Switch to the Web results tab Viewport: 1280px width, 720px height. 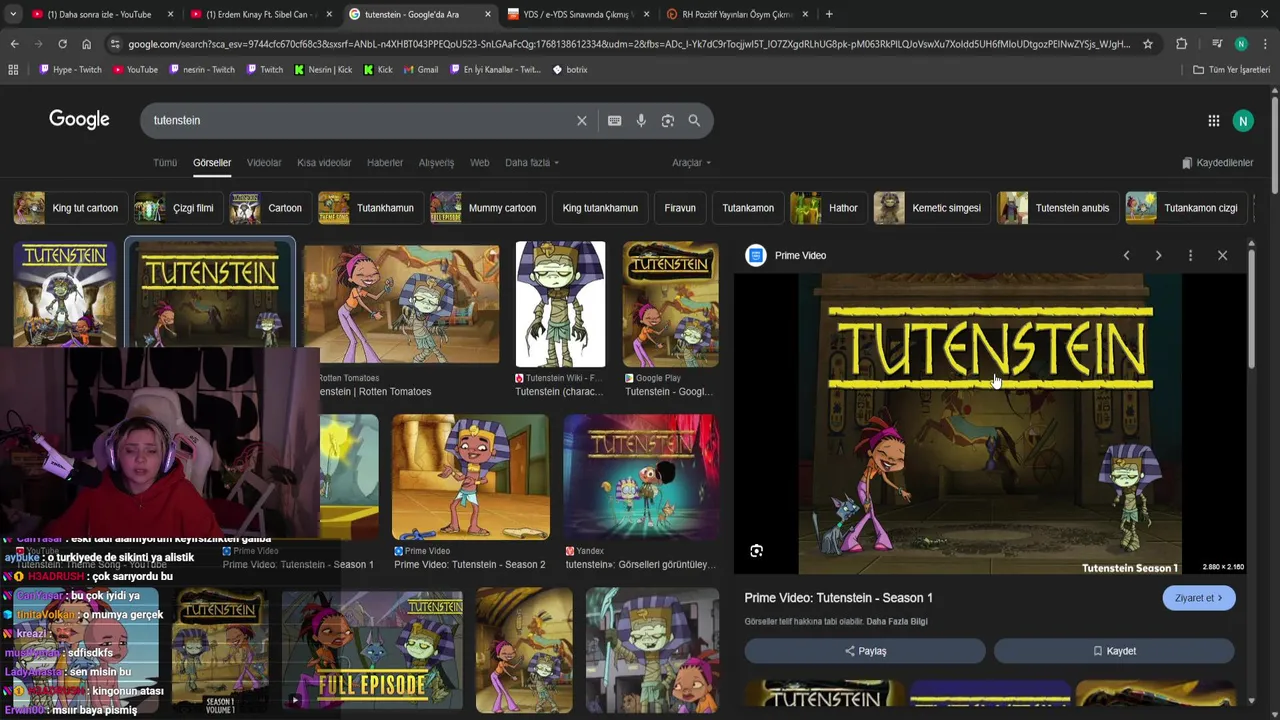click(480, 163)
